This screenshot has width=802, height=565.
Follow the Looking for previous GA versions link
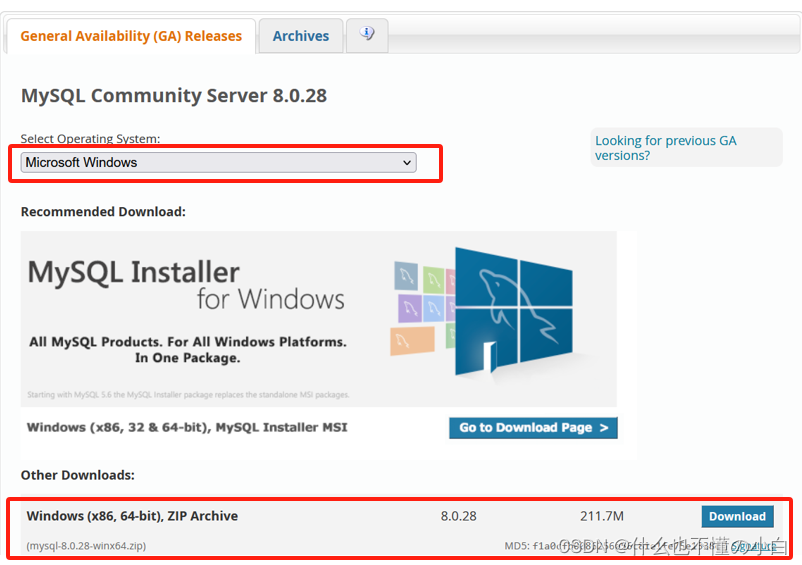(x=665, y=148)
